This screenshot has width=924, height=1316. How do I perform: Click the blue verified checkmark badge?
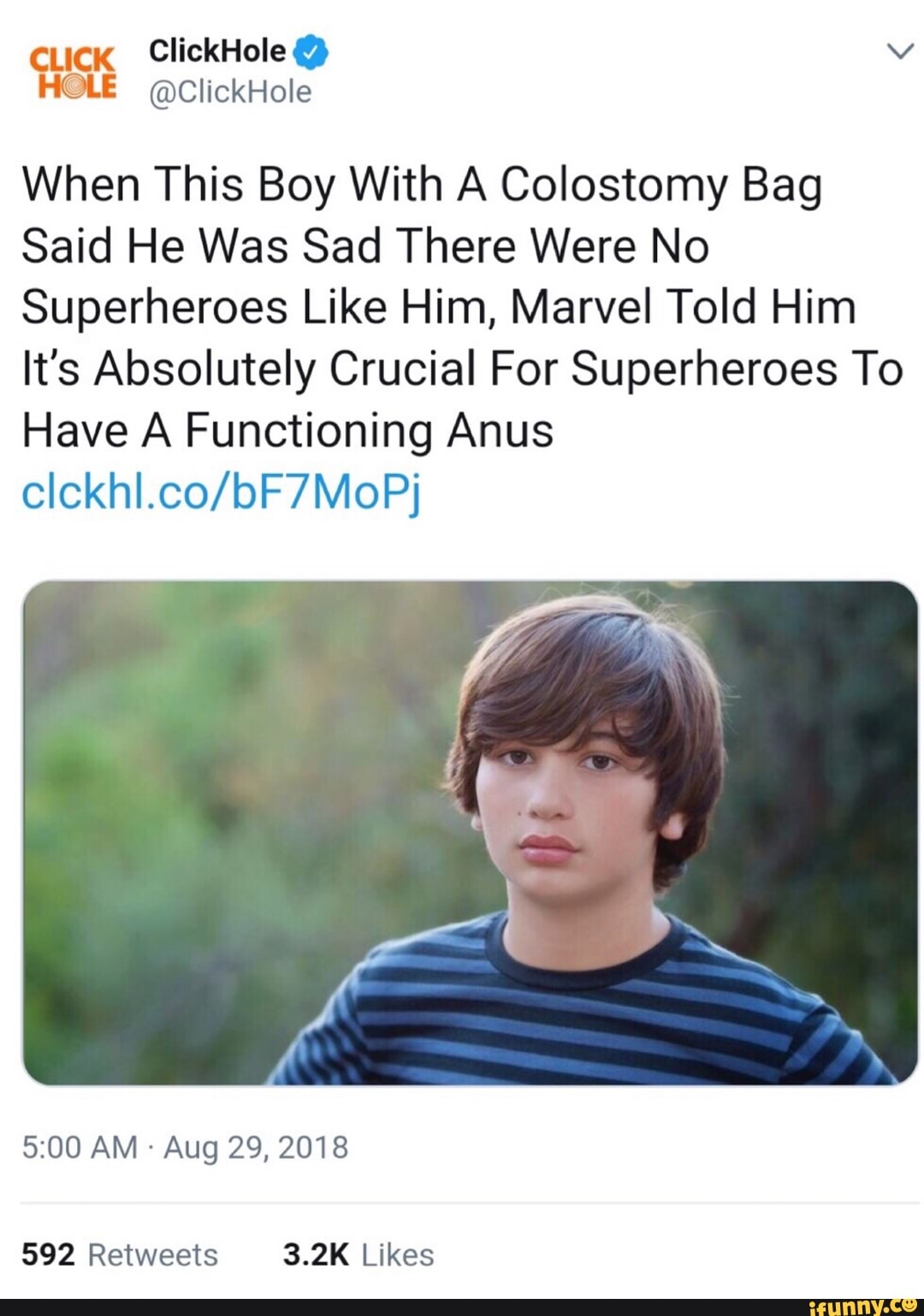point(311,52)
